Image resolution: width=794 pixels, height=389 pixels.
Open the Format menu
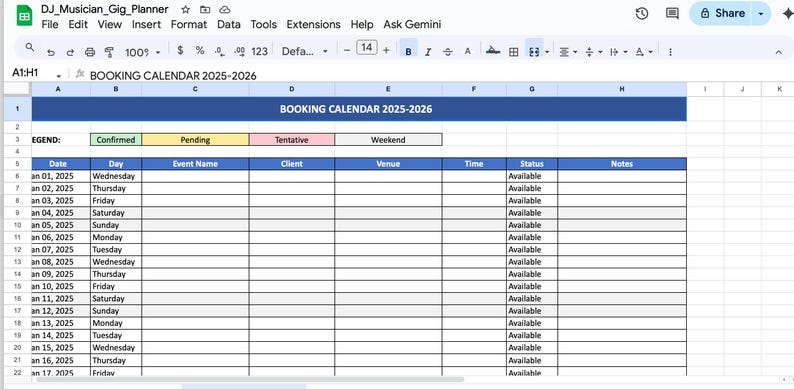(189, 24)
